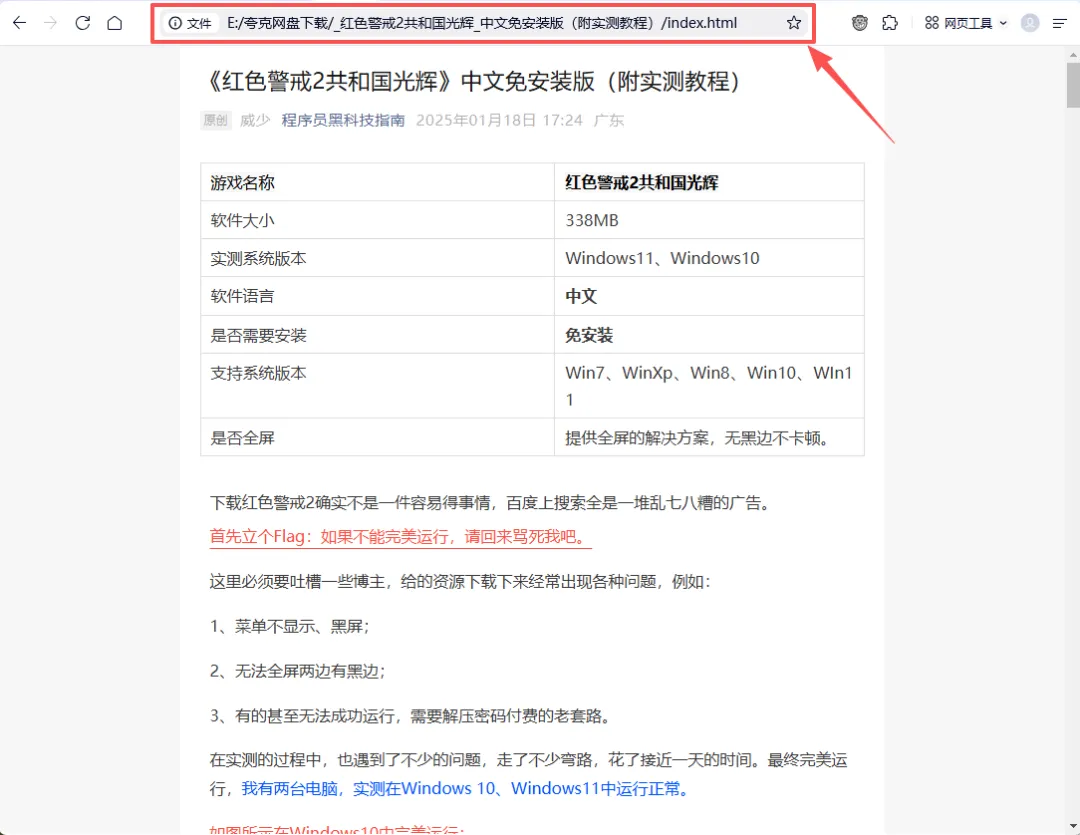Click the browser forward arrow
Viewport: 1080px width, 835px height.
pyautogui.click(x=50, y=23)
